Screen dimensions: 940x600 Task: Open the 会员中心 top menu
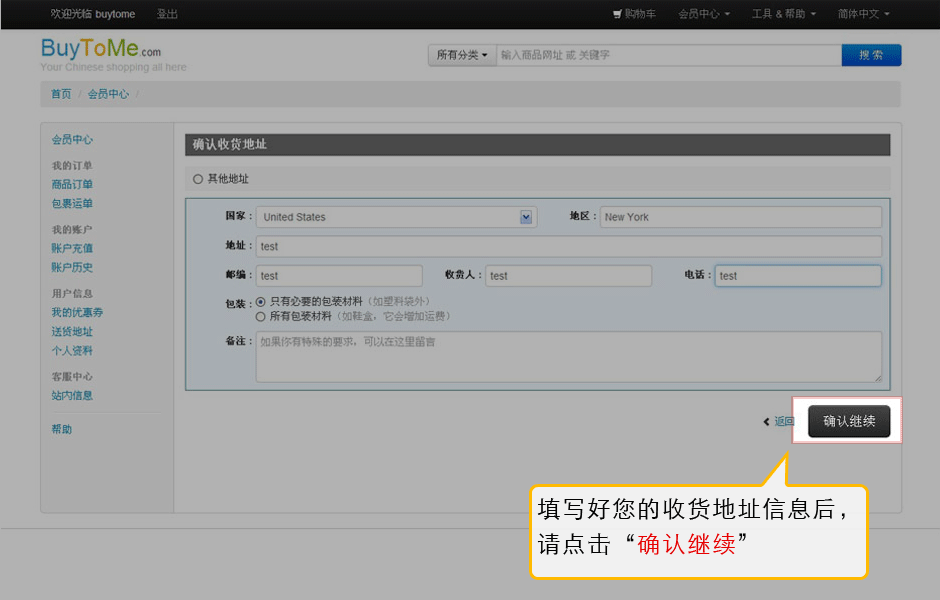[703, 14]
